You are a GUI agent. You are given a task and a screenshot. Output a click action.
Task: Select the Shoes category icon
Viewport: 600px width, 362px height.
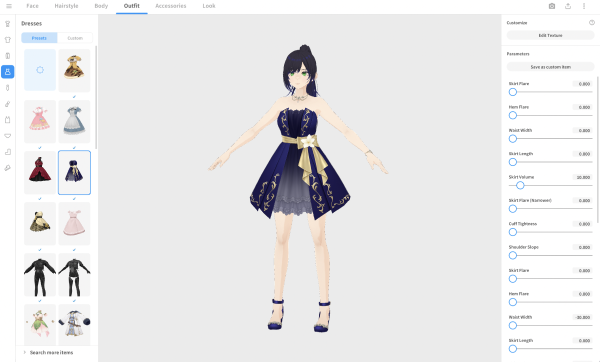[8, 168]
